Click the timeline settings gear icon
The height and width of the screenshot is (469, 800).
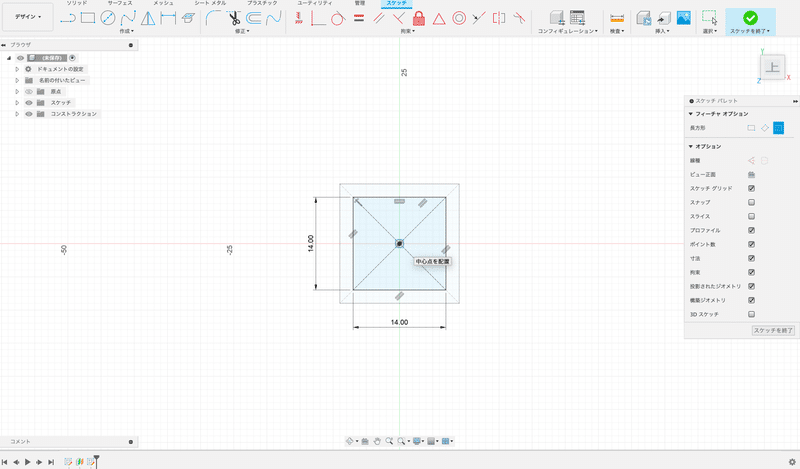[792, 462]
